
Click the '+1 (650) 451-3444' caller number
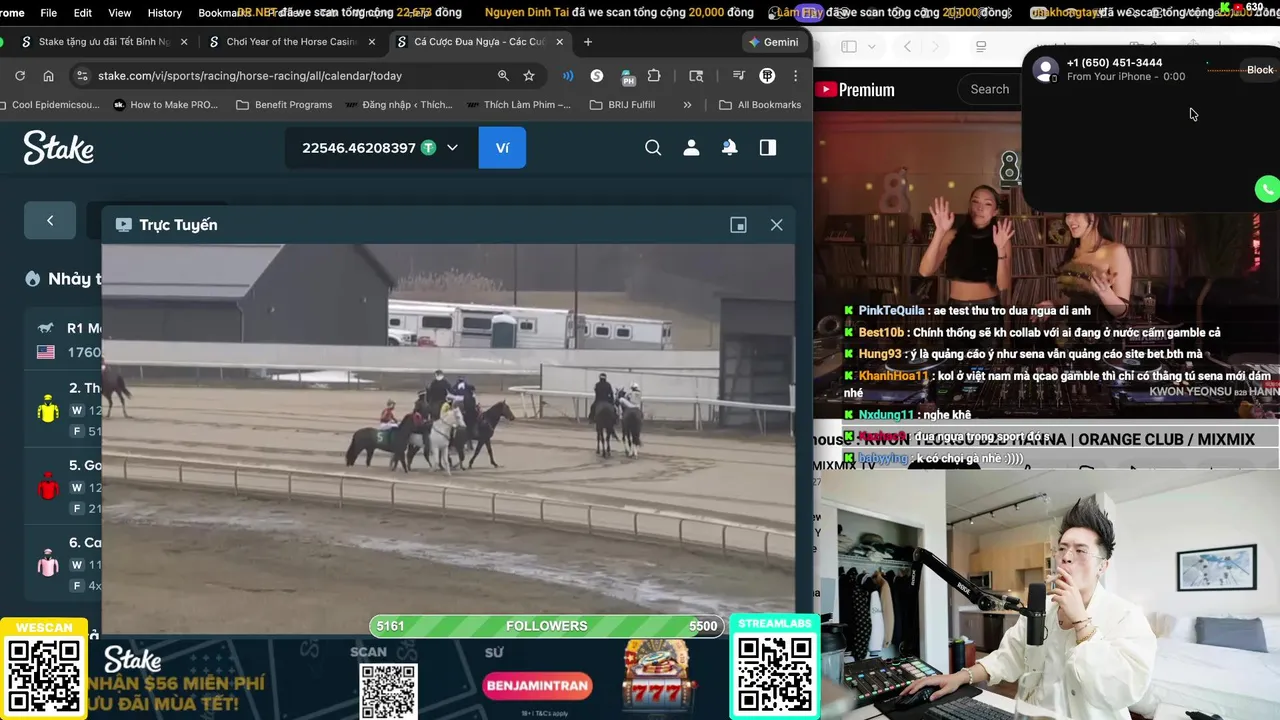(1114, 63)
